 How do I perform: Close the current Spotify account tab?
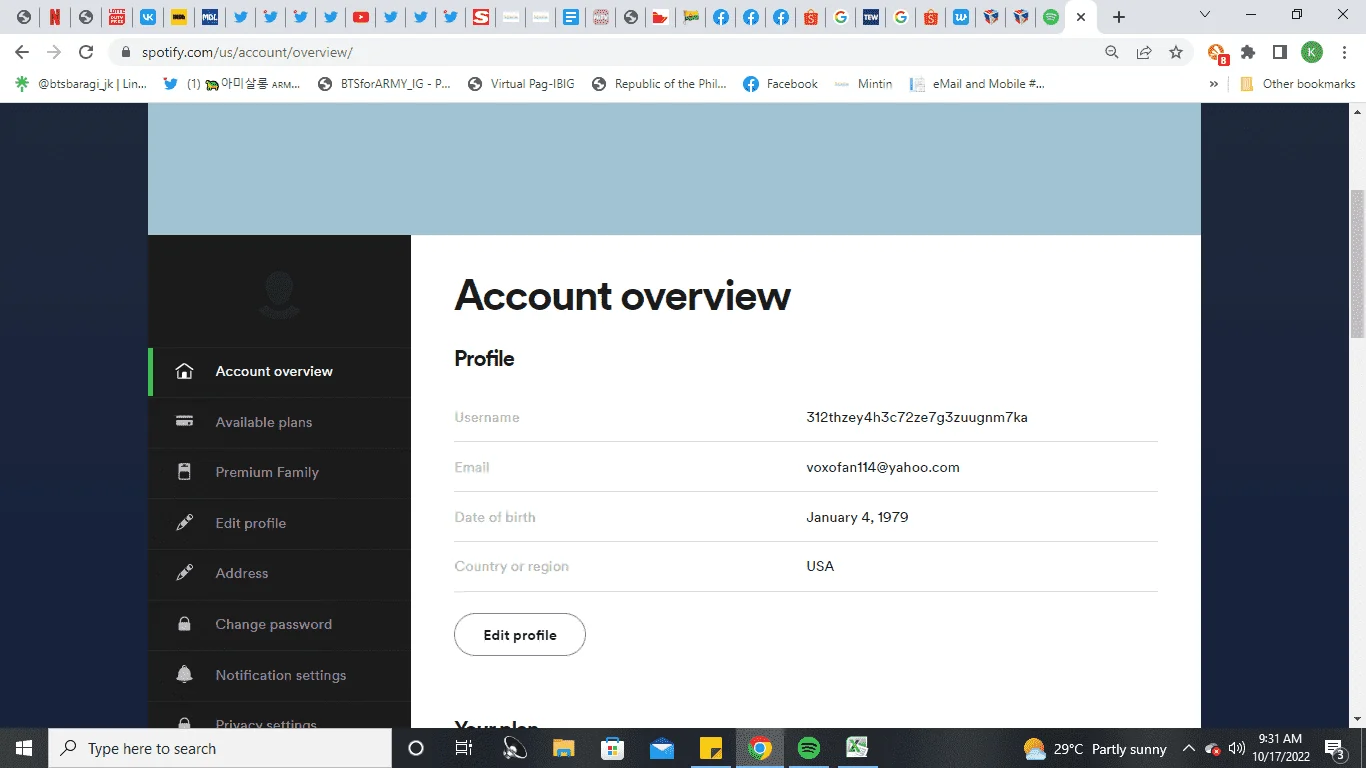(x=1081, y=17)
